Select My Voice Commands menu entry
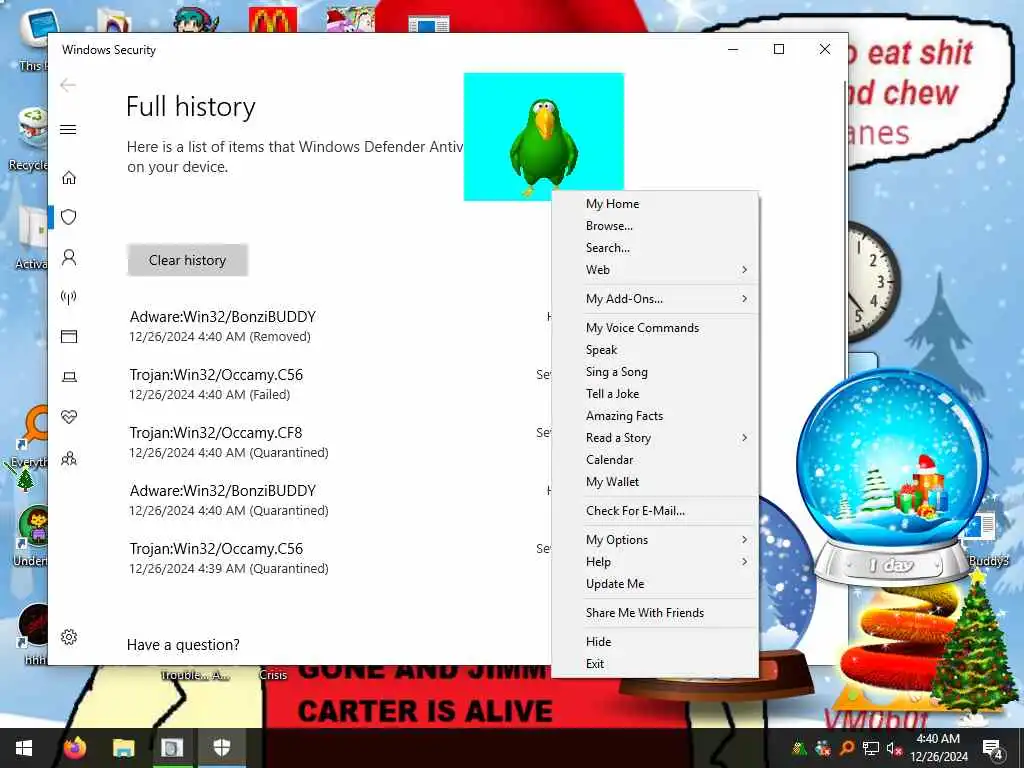Screen dimensions: 1024x768 point(655,328)
